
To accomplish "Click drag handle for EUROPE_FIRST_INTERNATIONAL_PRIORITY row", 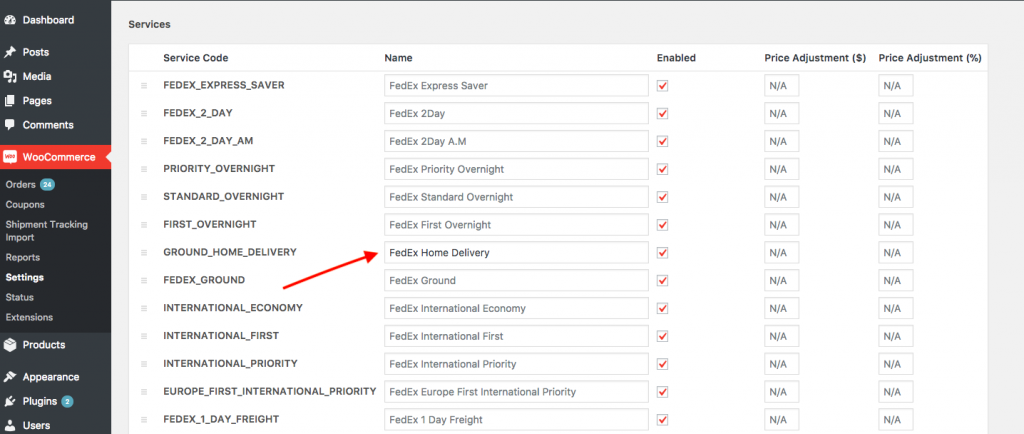I will (x=144, y=392).
